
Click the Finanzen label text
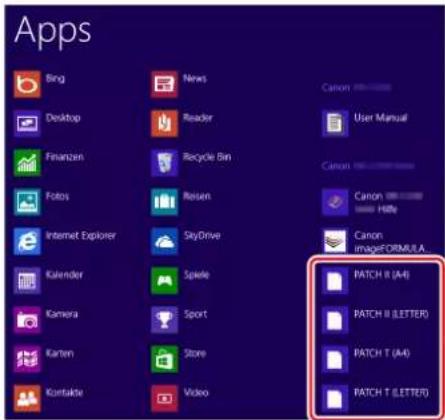[65, 157]
